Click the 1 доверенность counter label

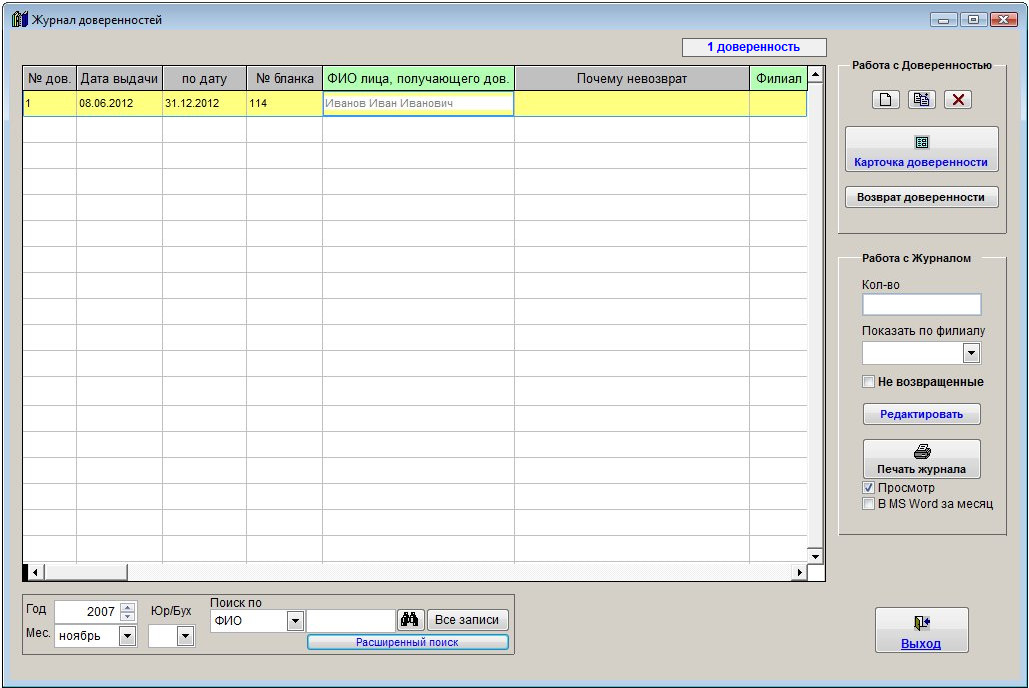(754, 47)
